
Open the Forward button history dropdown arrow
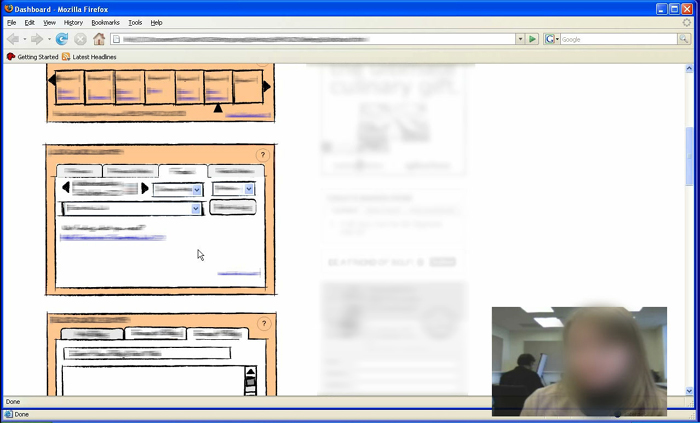(49, 39)
